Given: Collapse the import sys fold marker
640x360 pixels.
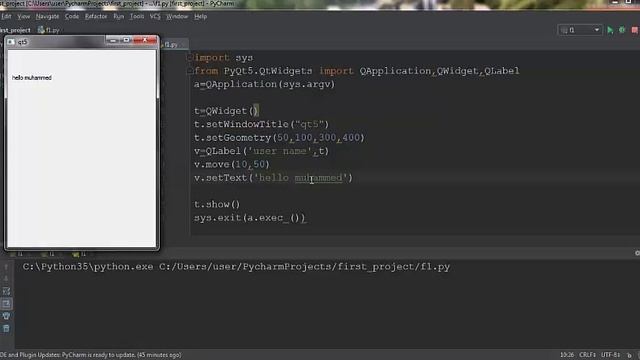Looking at the screenshot, I should [189, 58].
